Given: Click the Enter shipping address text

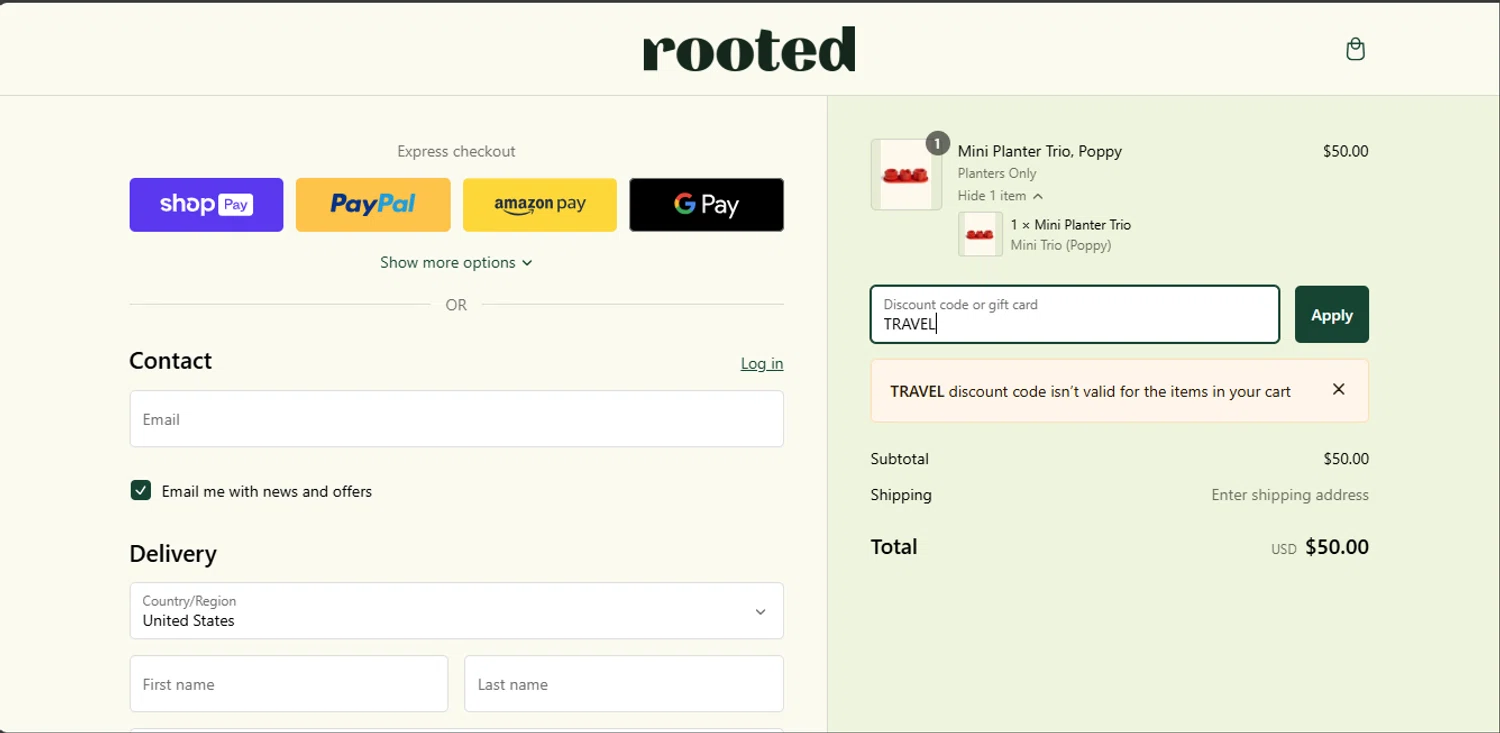Looking at the screenshot, I should click(1290, 495).
